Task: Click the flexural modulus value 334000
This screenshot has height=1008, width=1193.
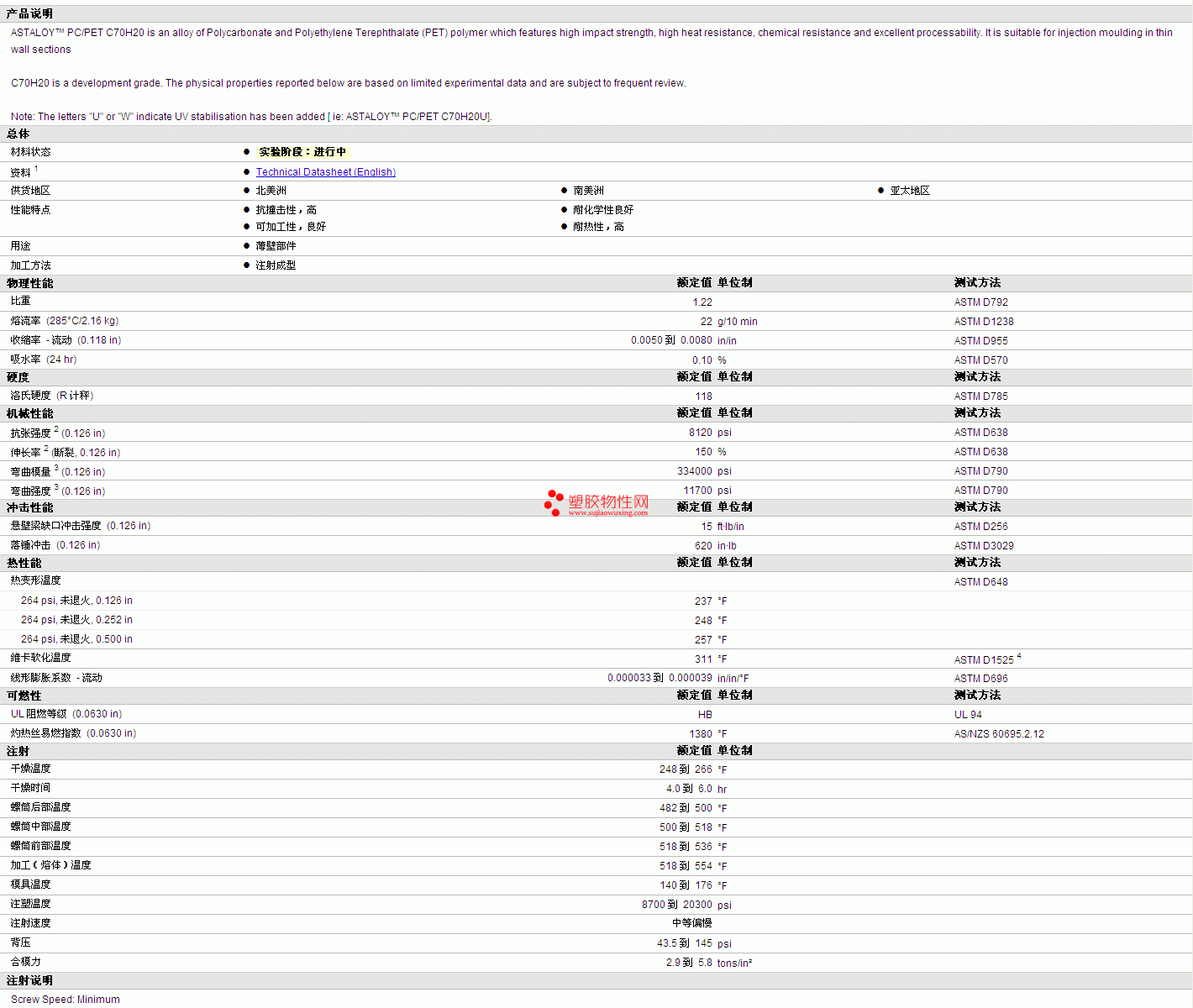Action: [695, 471]
